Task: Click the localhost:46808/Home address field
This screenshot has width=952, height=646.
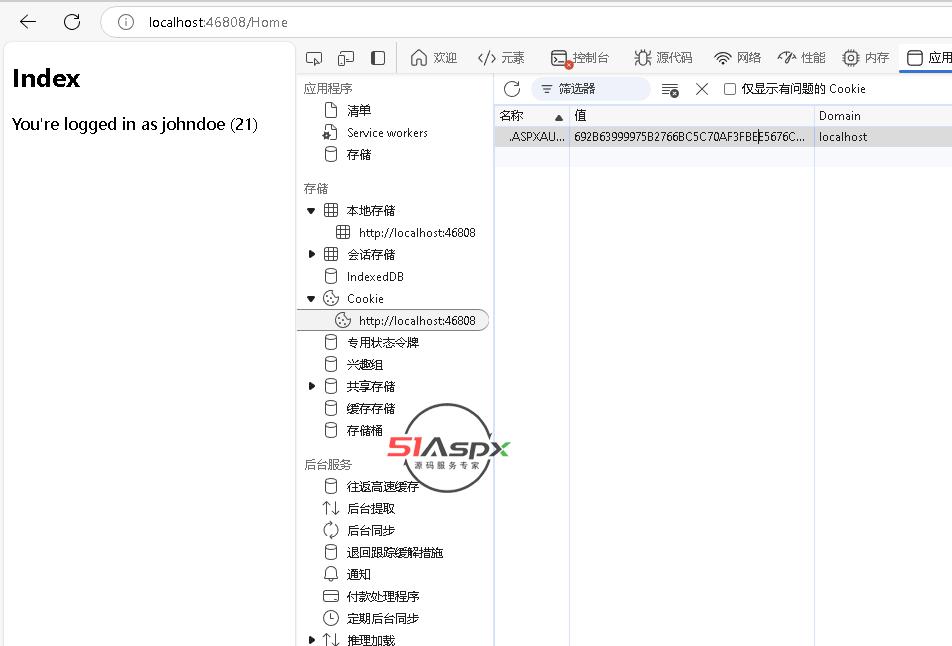Action: point(218,22)
